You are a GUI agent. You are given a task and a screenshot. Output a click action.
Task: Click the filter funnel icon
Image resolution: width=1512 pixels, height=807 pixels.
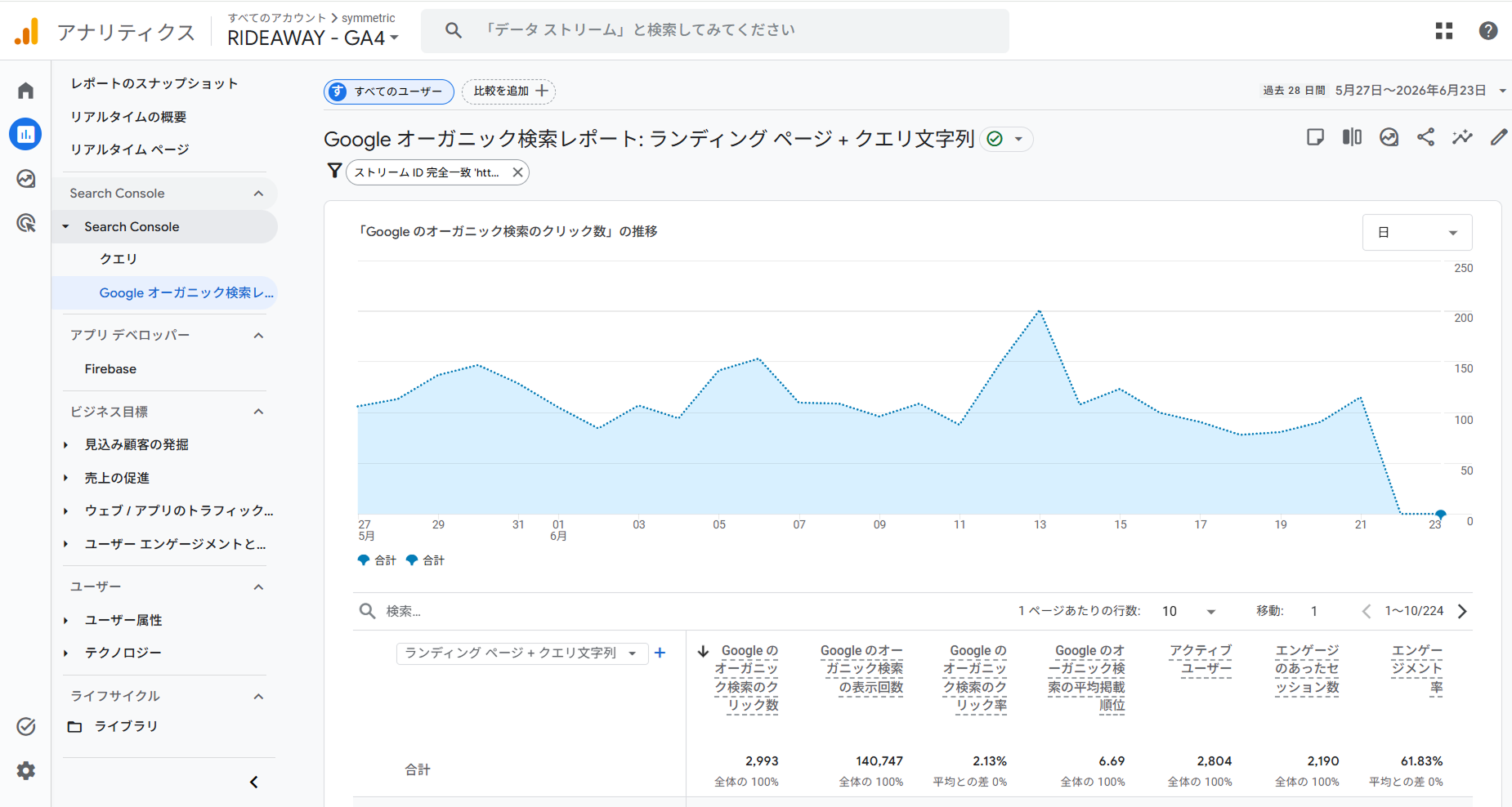coord(334,171)
